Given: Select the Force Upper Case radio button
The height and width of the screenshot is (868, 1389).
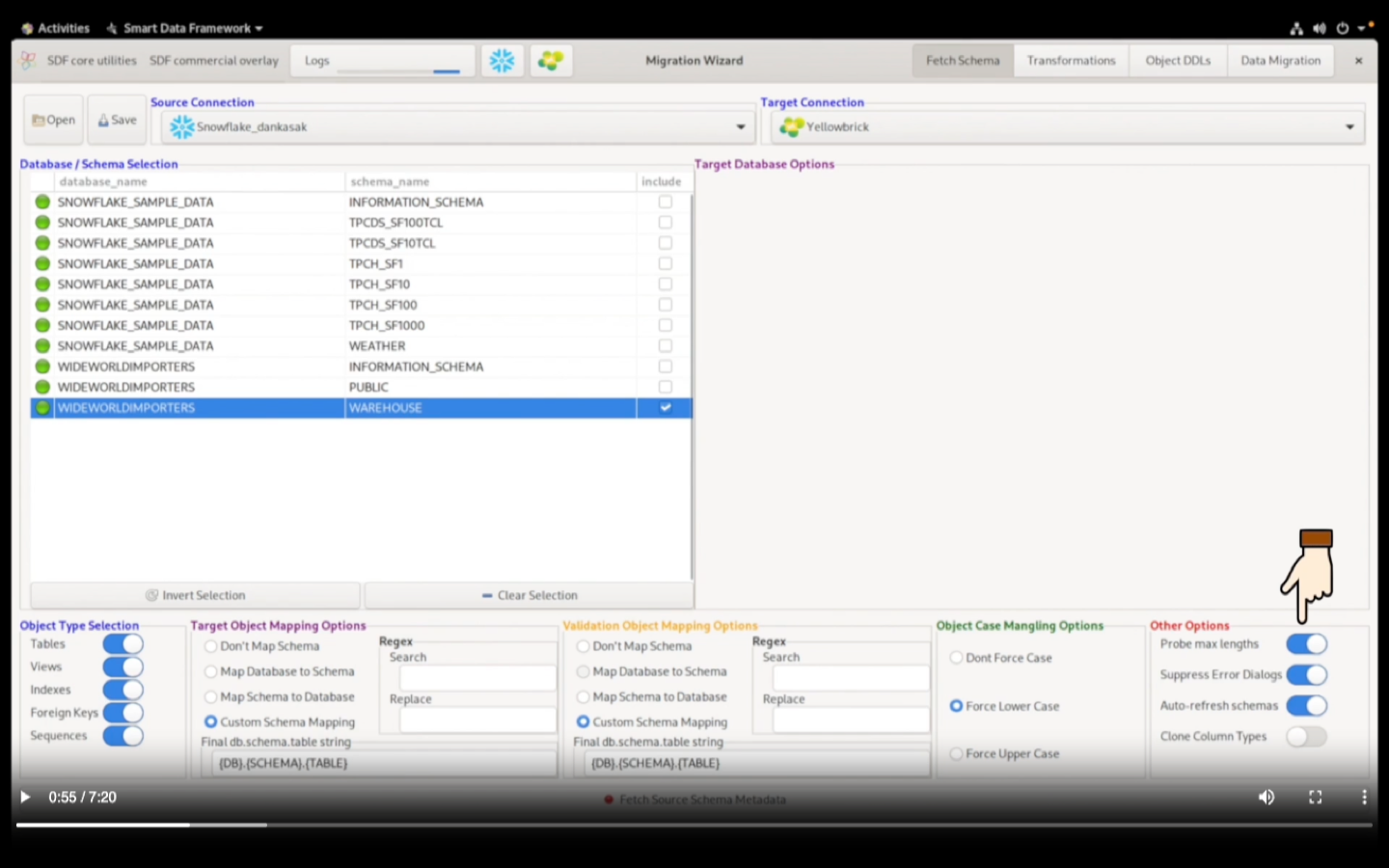Looking at the screenshot, I should [x=955, y=753].
